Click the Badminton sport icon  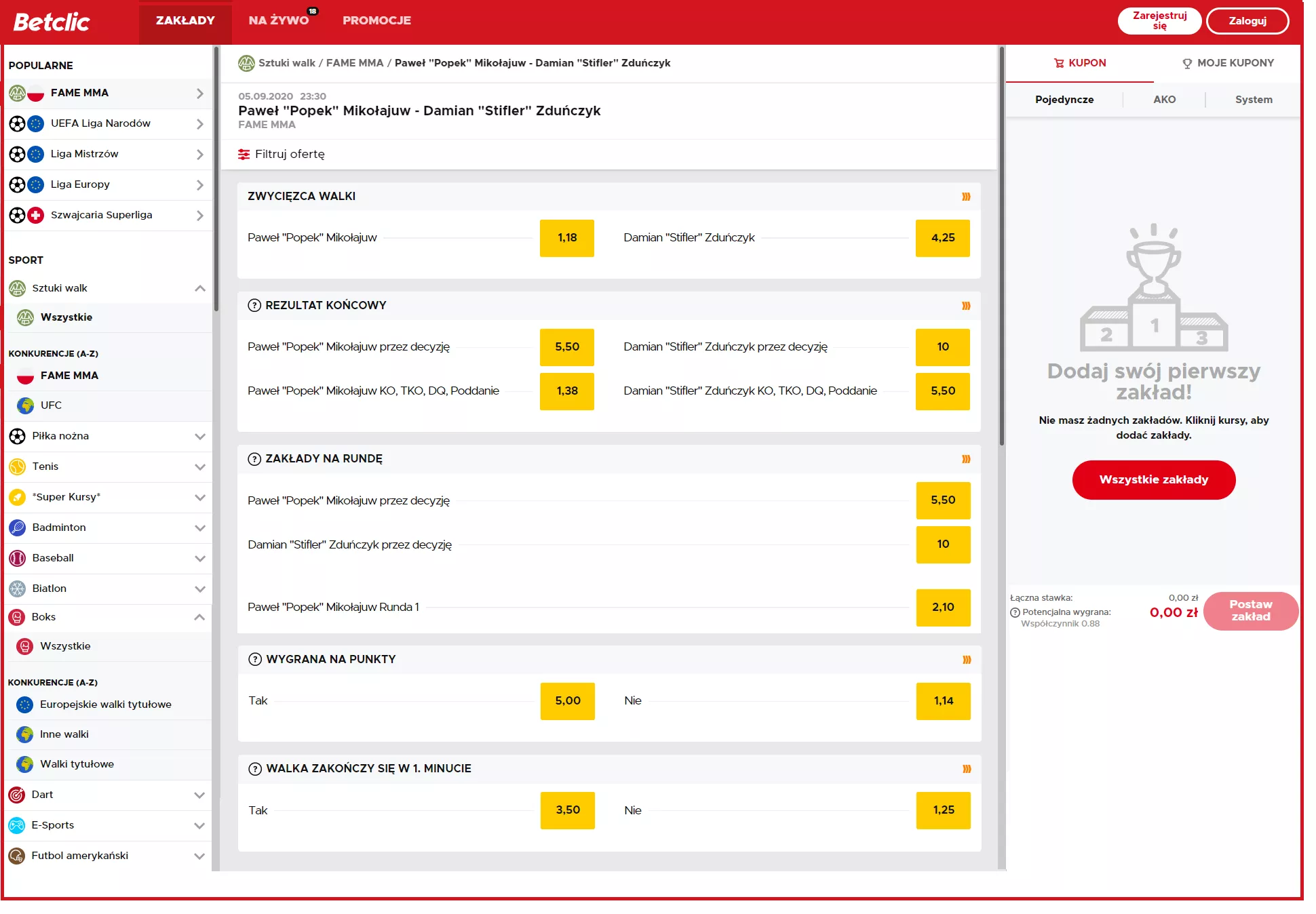coord(17,528)
